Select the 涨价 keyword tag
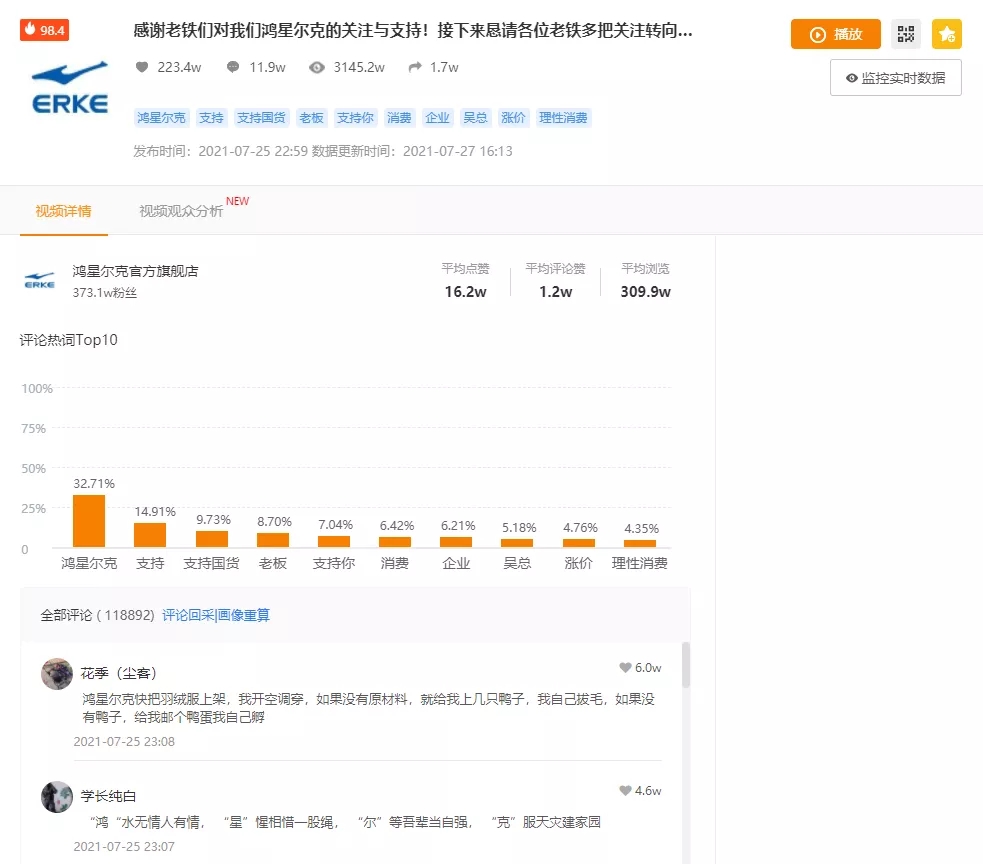The width and height of the screenshot is (983, 864). (513, 118)
